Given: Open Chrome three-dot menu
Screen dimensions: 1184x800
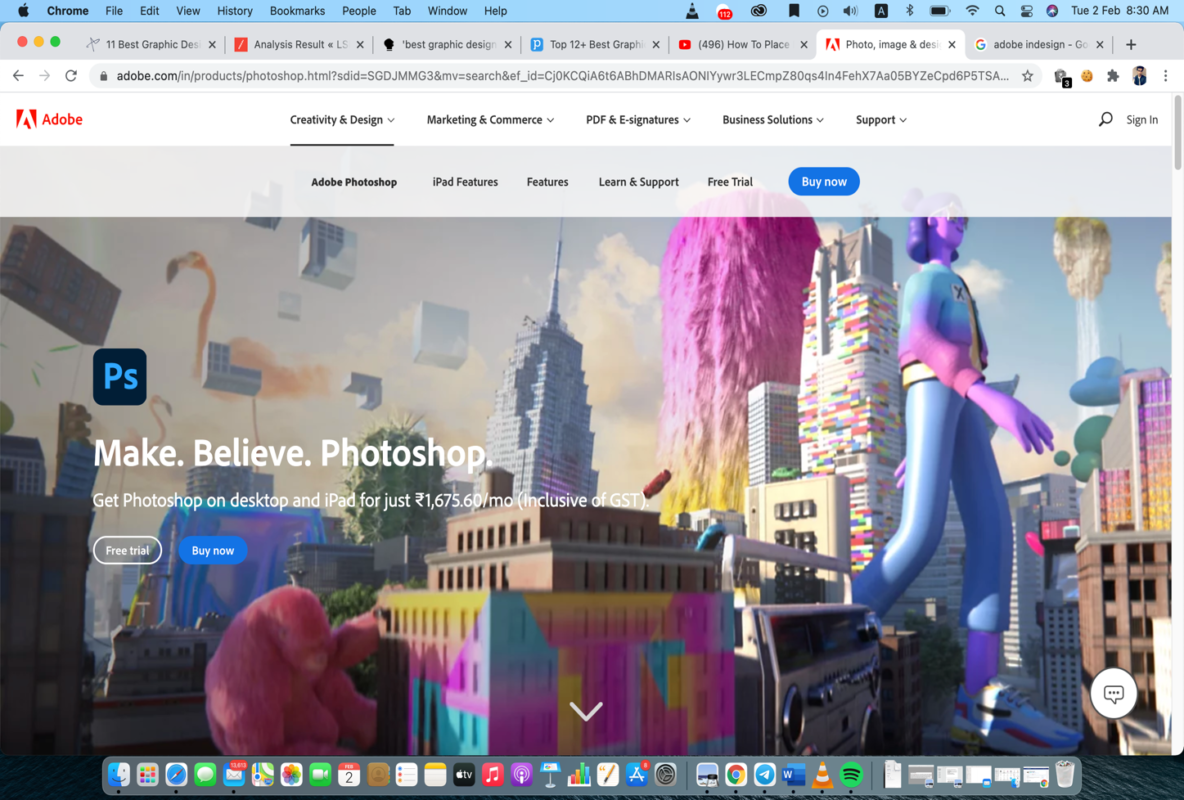Looking at the screenshot, I should (1165, 76).
